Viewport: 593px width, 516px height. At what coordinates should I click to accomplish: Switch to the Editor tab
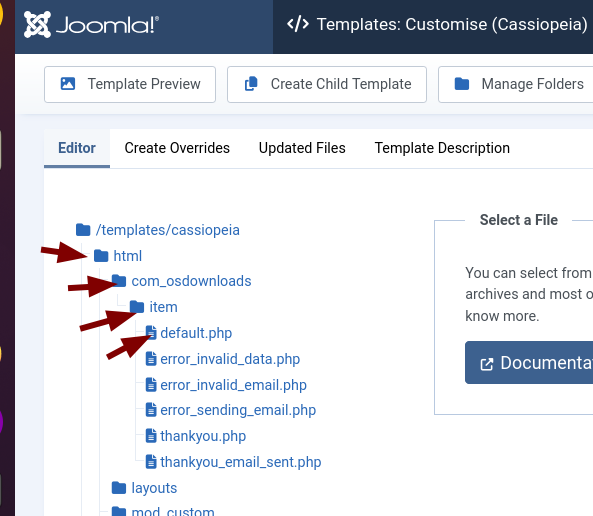(77, 148)
